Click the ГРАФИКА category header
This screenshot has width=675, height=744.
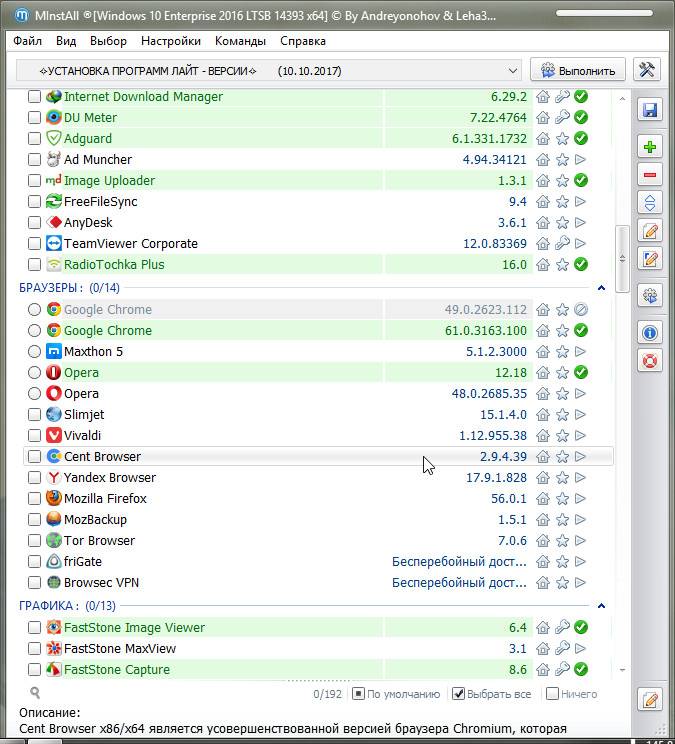click(x=67, y=606)
